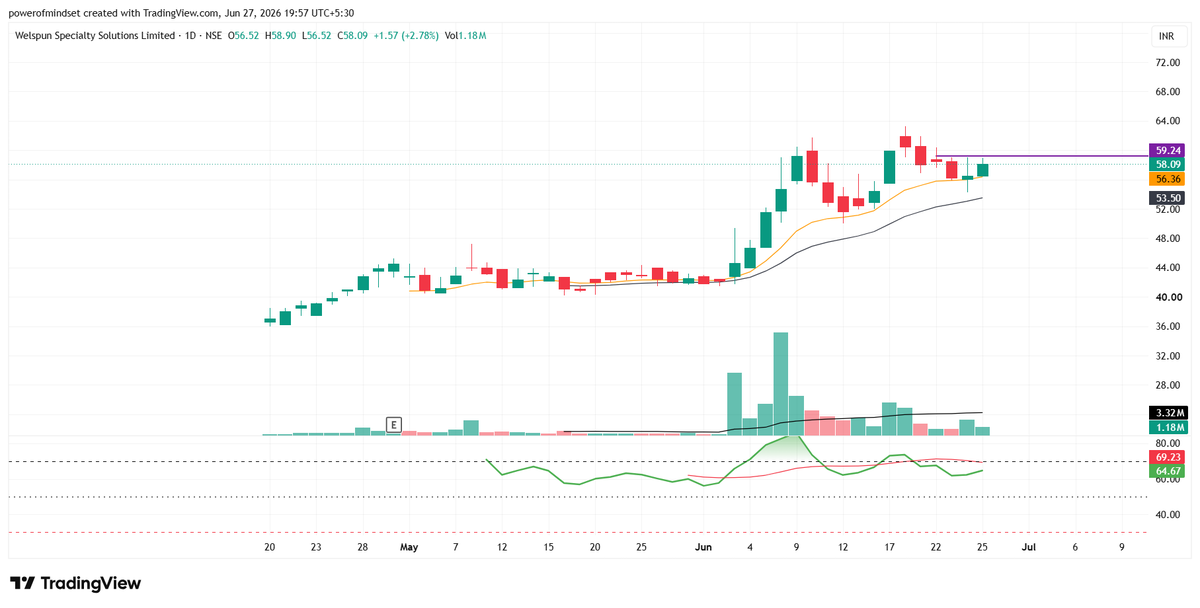
Task: Click the 48.00 price axis label
Action: point(1168,239)
